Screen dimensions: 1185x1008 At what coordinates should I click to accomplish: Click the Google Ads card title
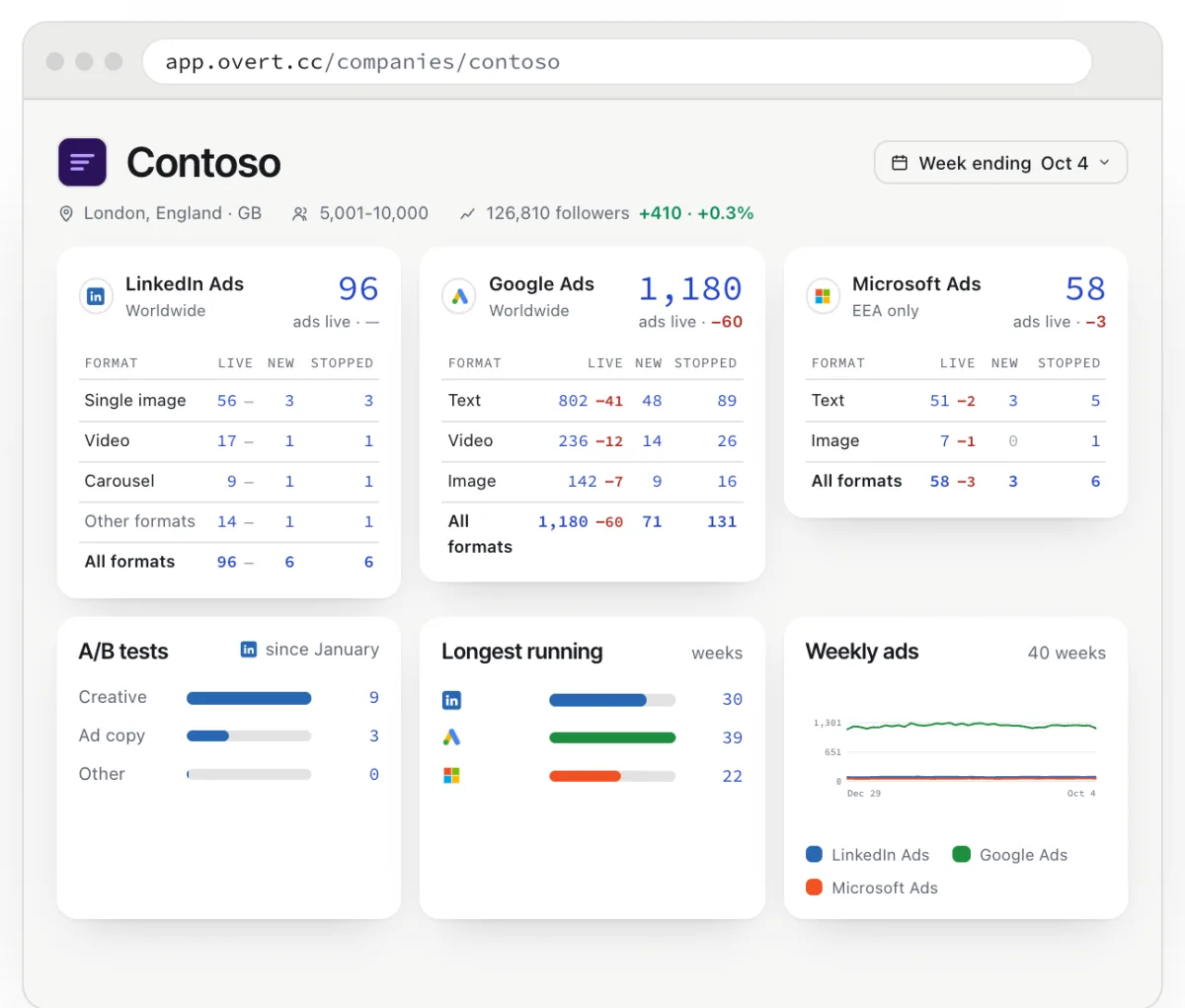pos(541,284)
